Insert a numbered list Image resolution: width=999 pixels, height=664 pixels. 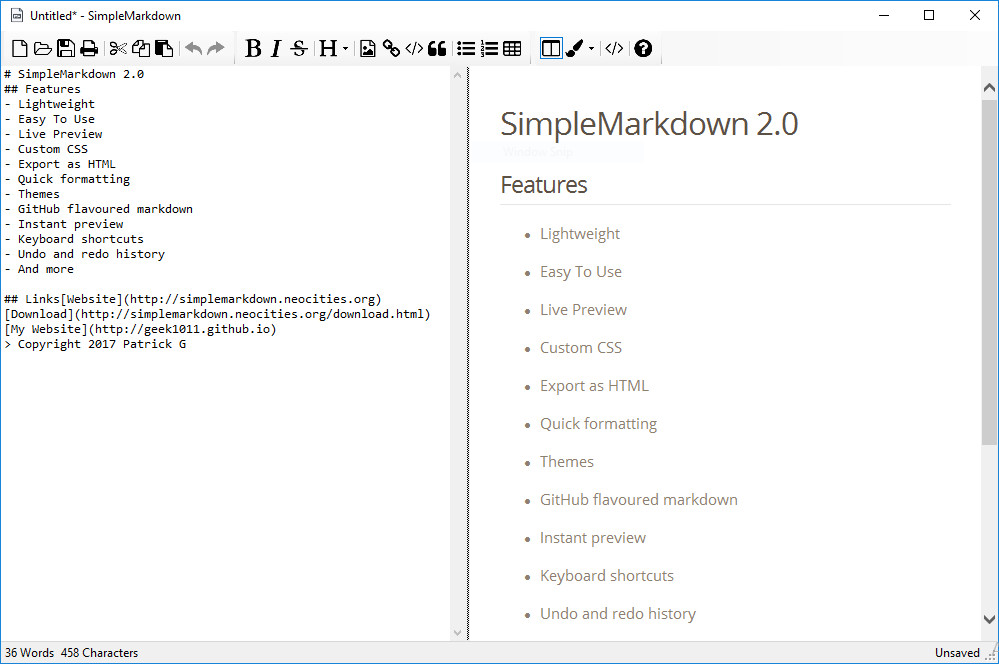click(489, 48)
